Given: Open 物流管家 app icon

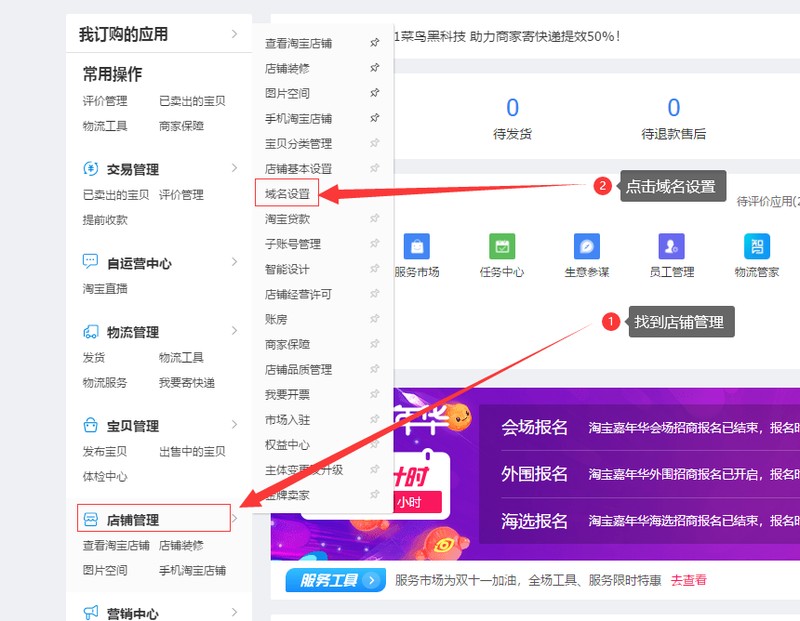Looking at the screenshot, I should 757,246.
